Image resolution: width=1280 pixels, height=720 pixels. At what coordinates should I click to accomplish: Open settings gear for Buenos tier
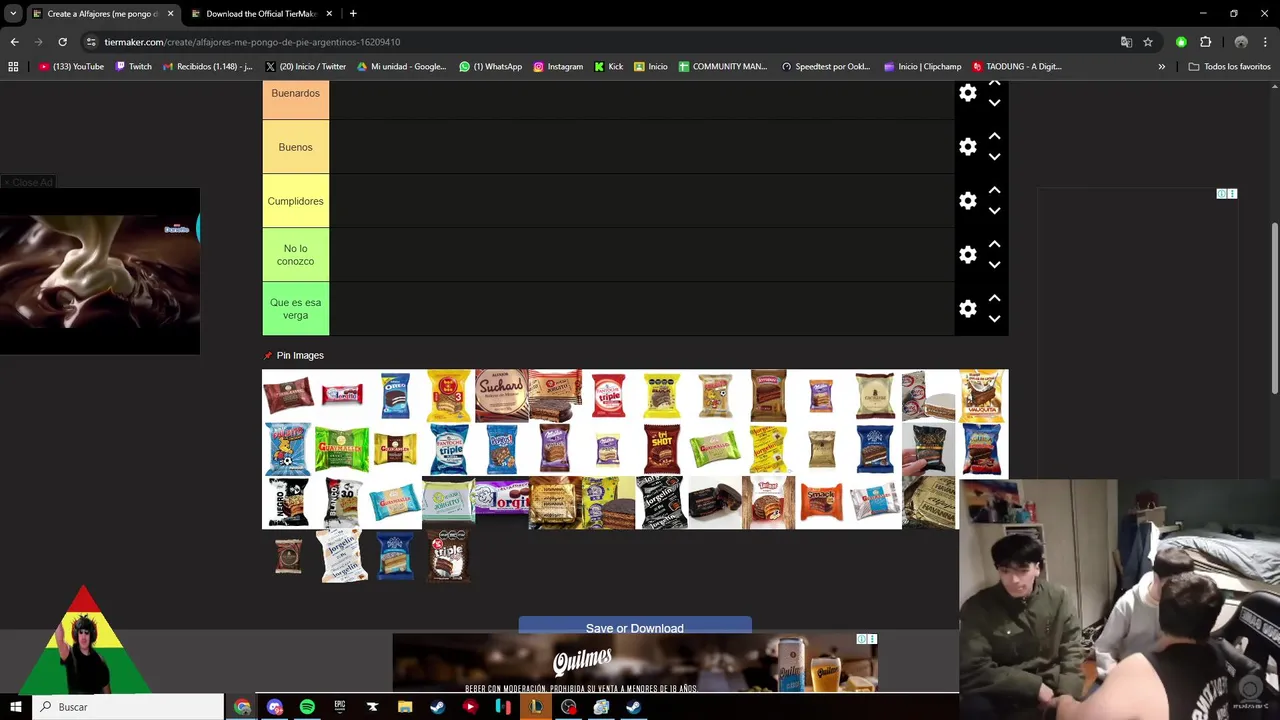[967, 147]
